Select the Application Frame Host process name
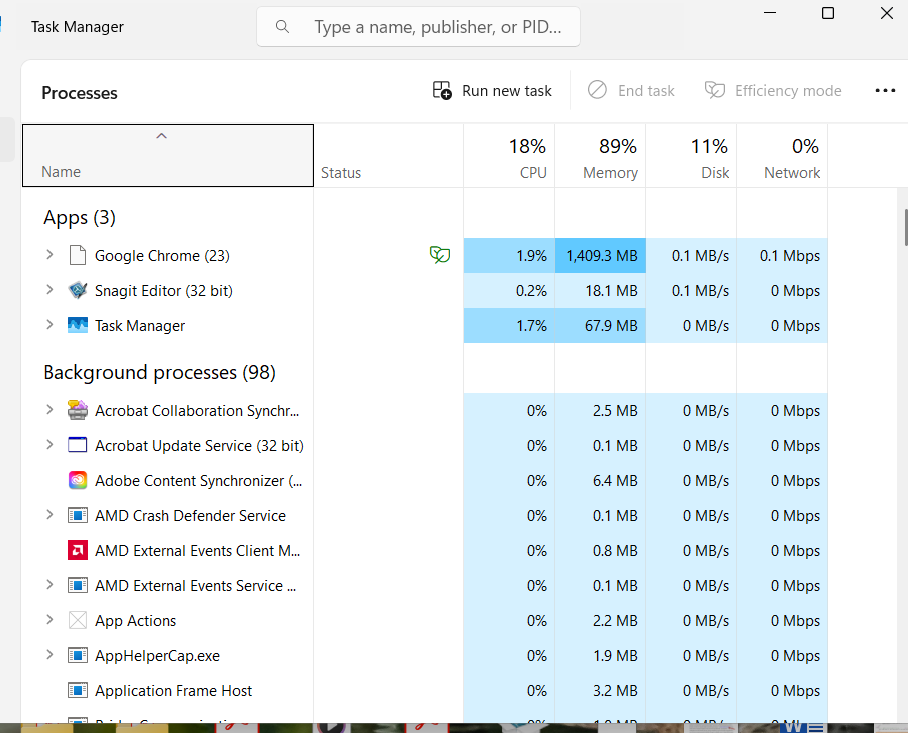Image resolution: width=908 pixels, height=733 pixels. click(173, 691)
